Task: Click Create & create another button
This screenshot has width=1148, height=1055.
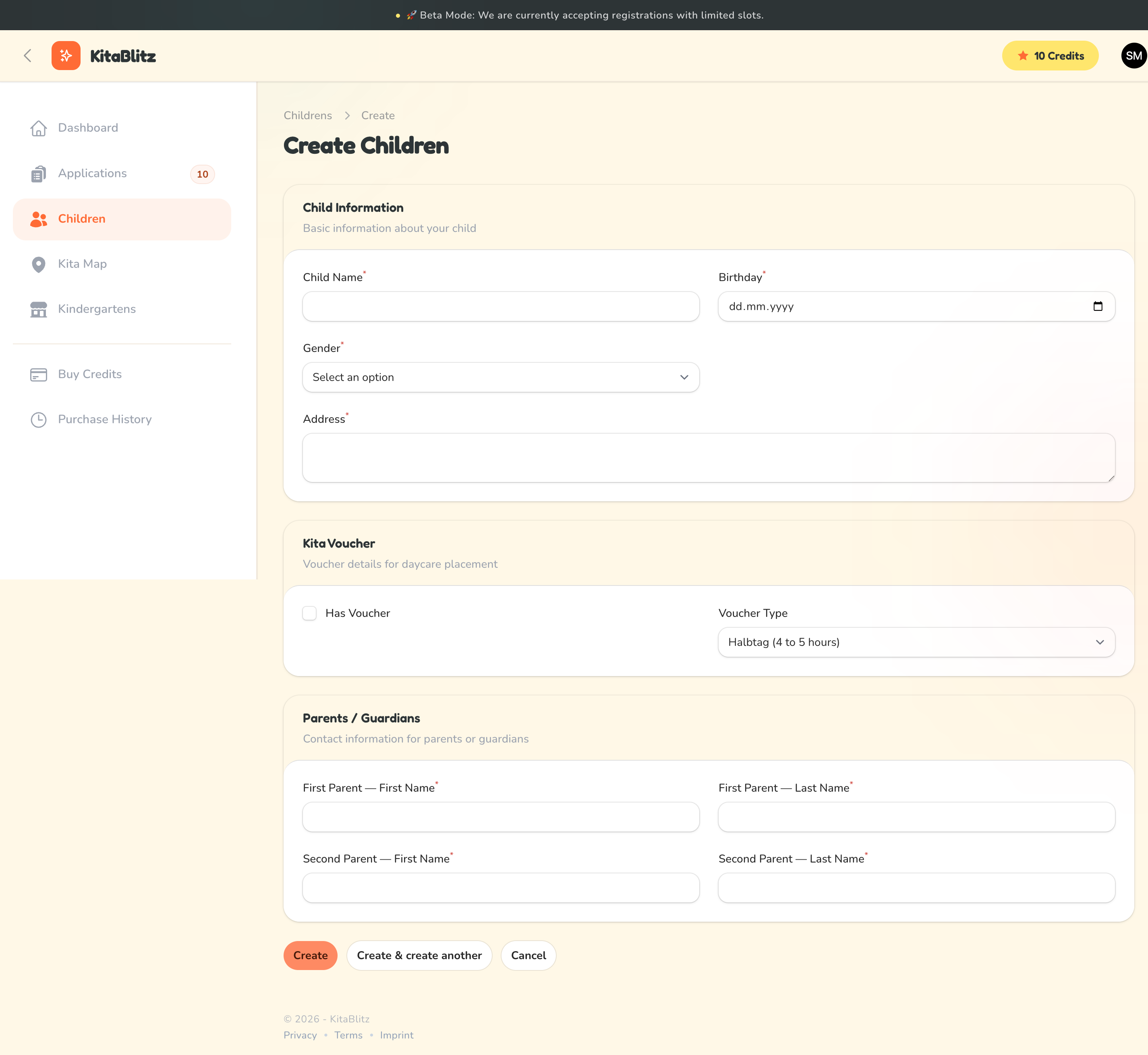Action: click(419, 956)
